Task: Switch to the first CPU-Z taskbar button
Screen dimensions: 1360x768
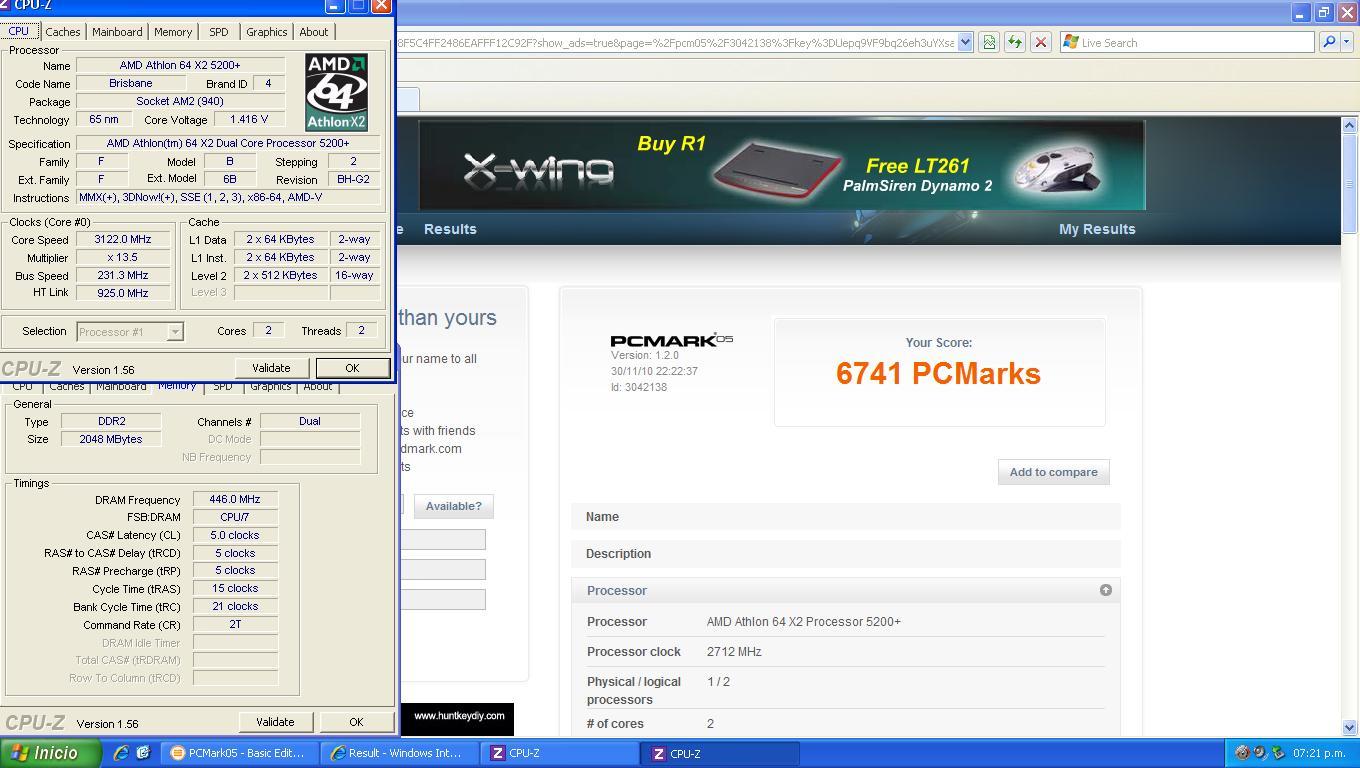Action: [560, 753]
